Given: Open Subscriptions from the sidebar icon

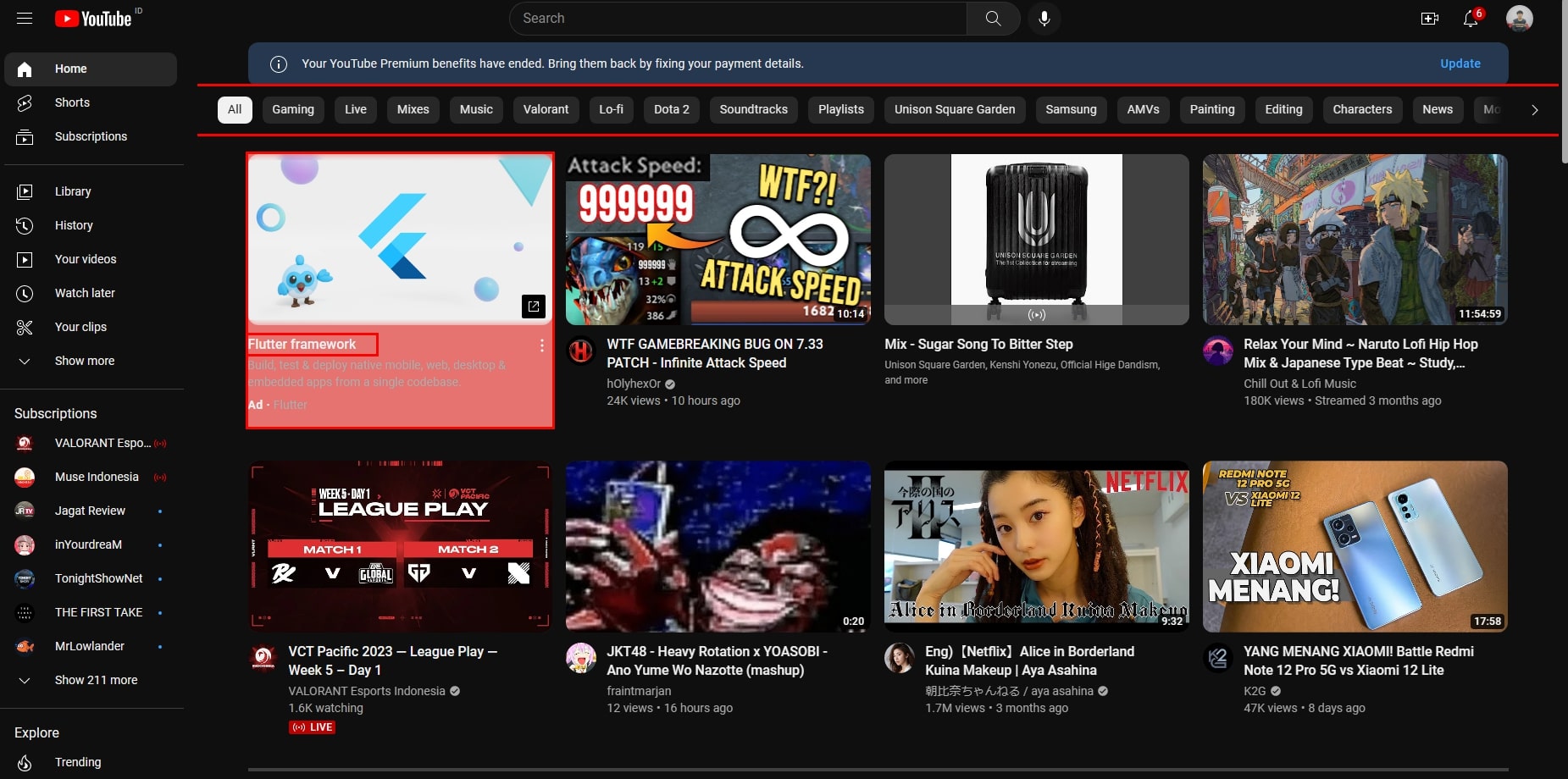Looking at the screenshot, I should click(25, 136).
